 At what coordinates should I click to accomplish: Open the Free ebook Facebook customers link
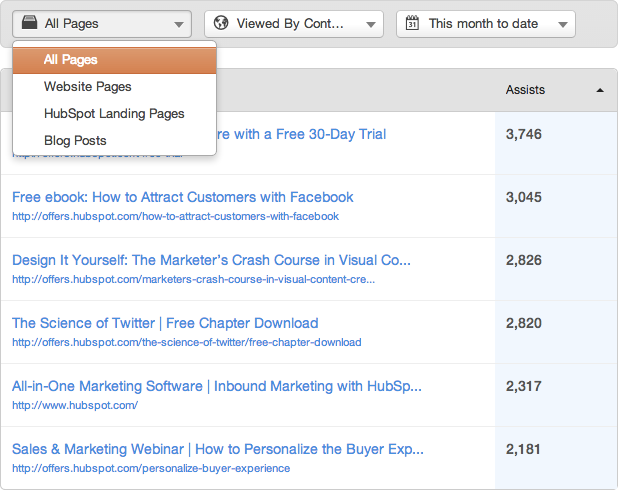coord(182,197)
